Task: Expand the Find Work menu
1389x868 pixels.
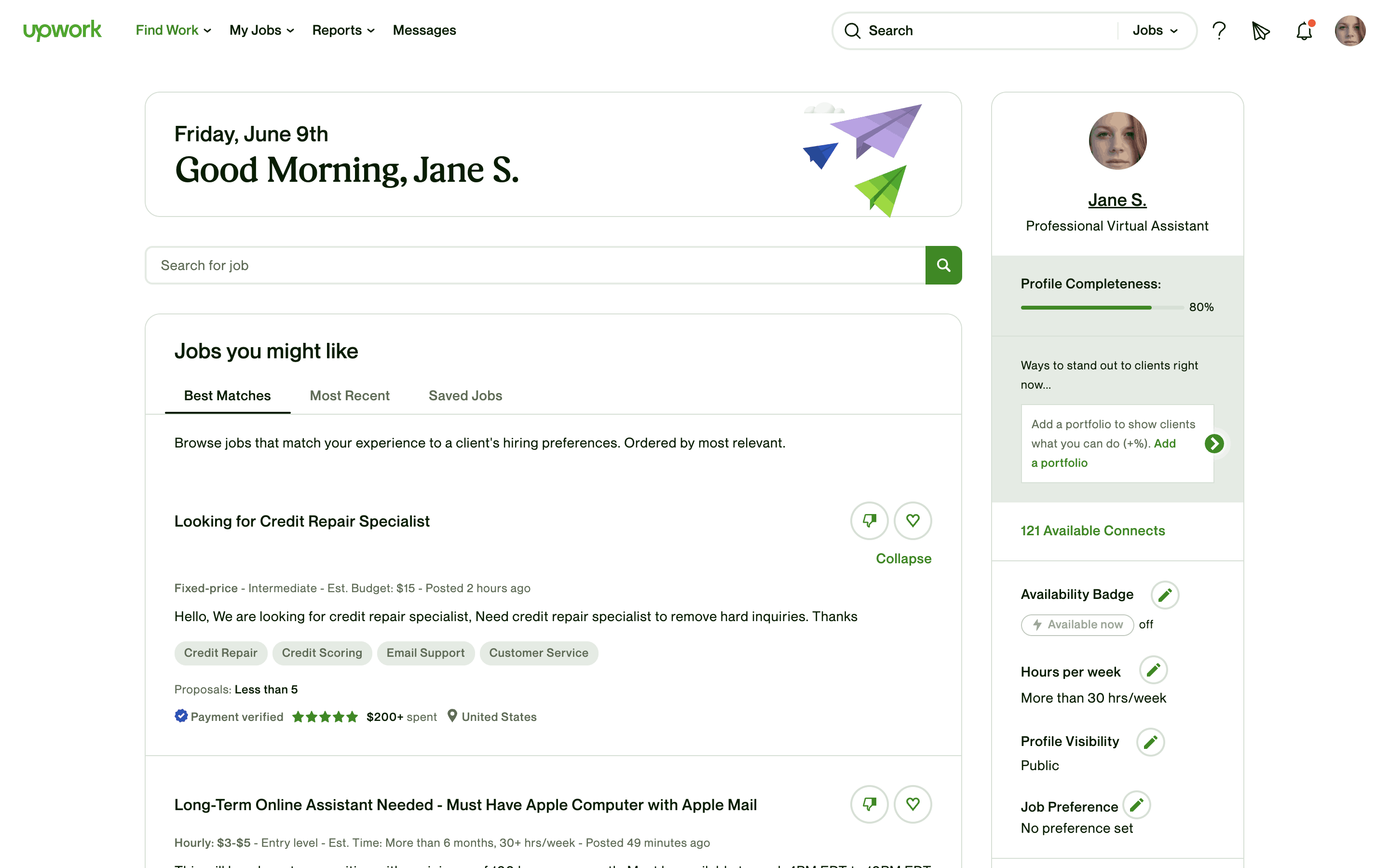Action: click(x=173, y=30)
